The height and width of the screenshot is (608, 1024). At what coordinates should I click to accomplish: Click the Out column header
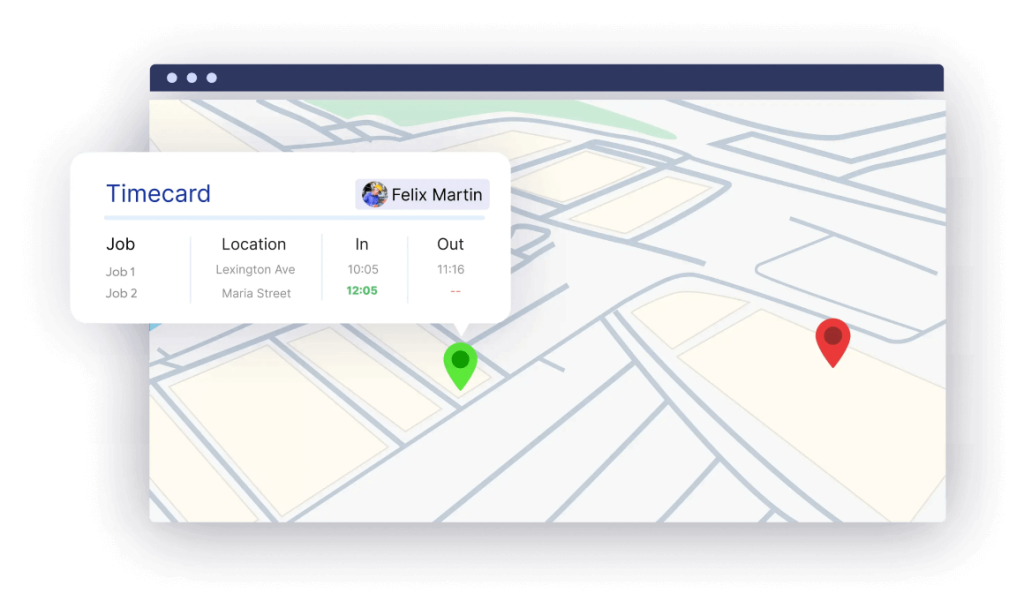coord(450,244)
